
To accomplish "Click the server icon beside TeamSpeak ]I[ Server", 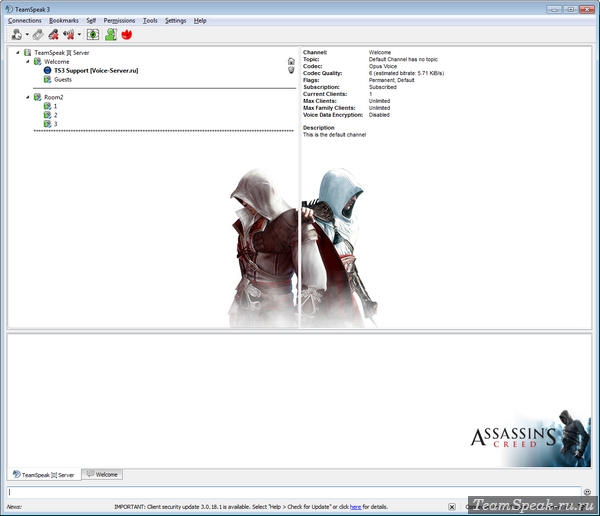I will [x=28, y=52].
